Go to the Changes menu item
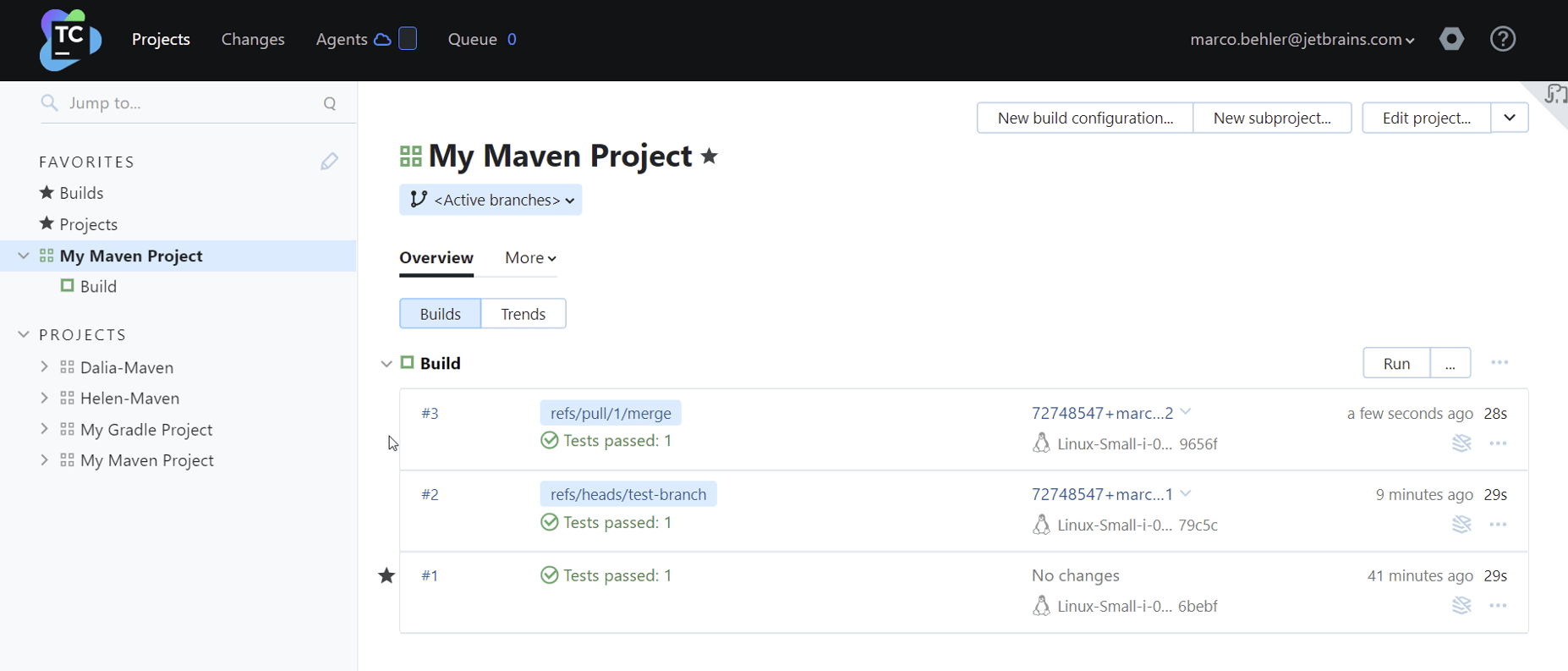Screen dimensions: 1568x671 [x=253, y=40]
